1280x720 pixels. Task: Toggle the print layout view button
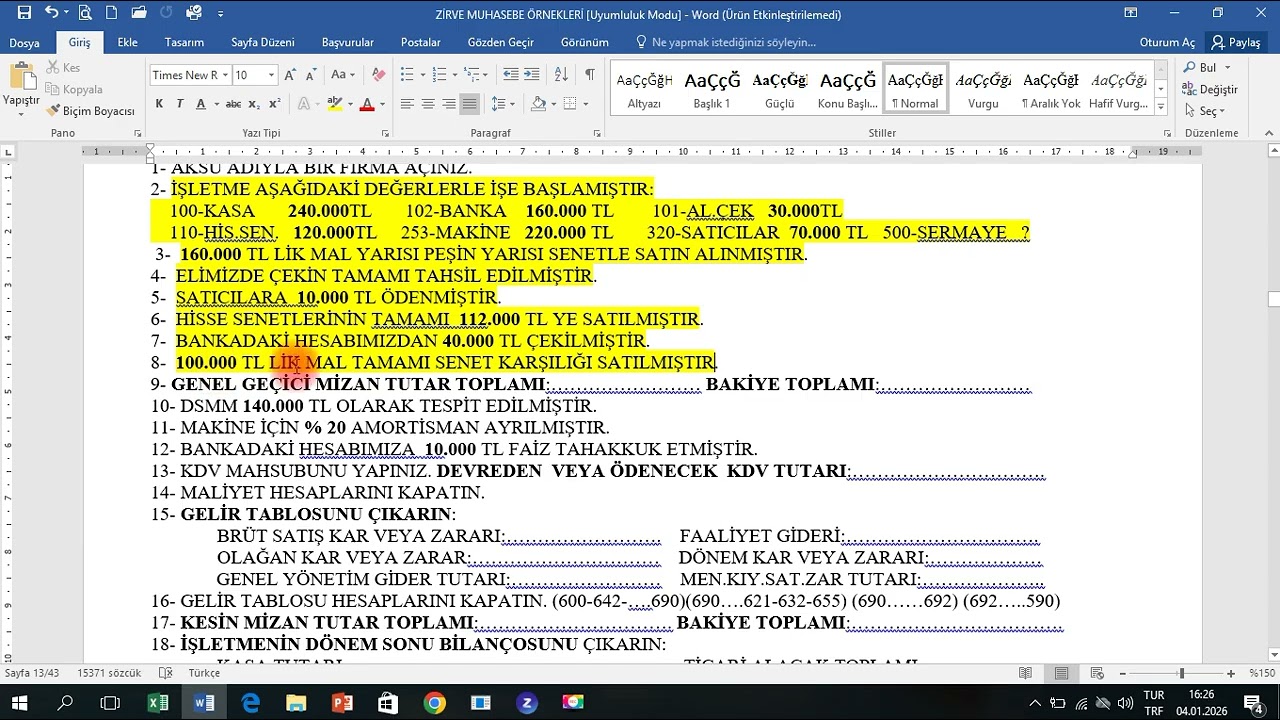click(x=1061, y=673)
